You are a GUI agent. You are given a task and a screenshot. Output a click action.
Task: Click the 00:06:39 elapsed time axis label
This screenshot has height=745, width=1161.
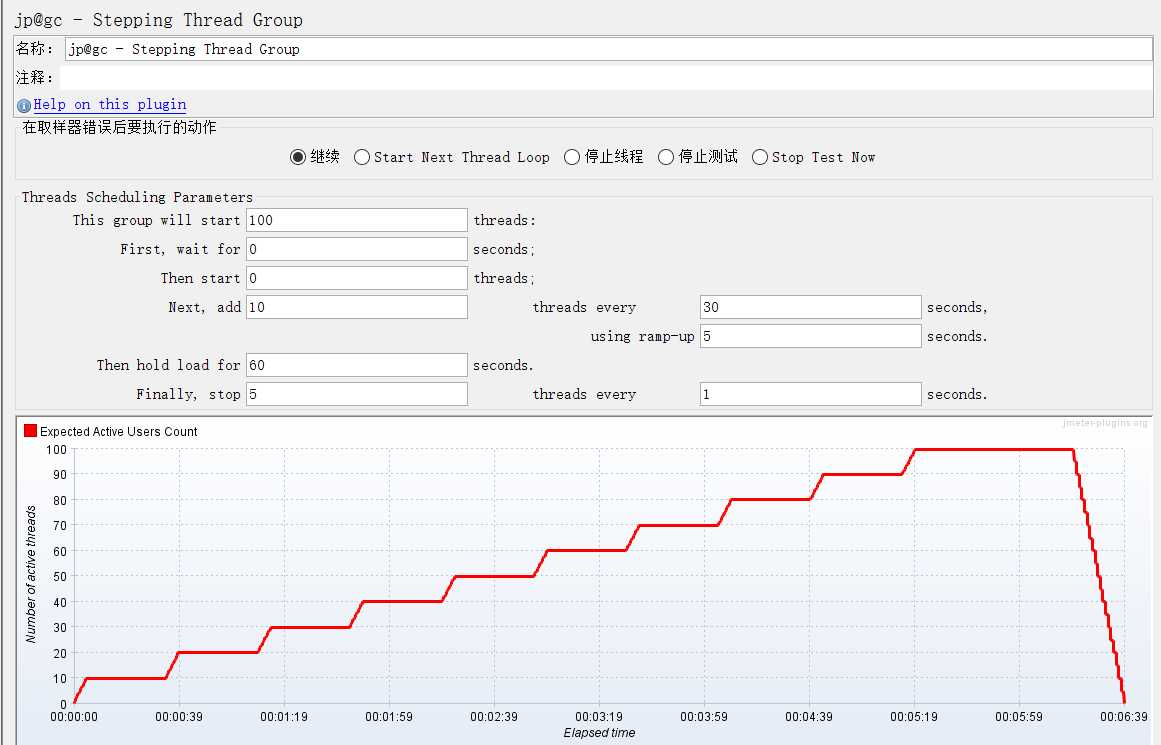(1123, 717)
